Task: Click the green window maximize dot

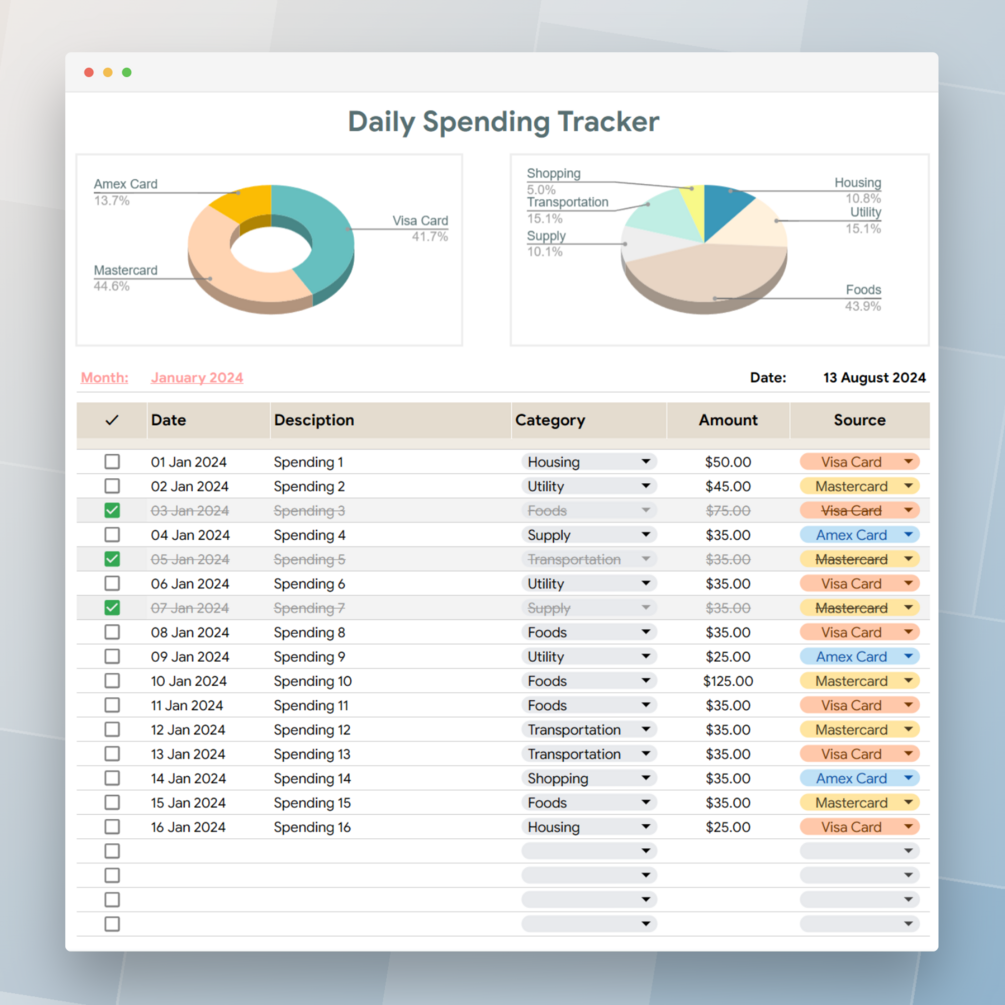Action: point(127,72)
